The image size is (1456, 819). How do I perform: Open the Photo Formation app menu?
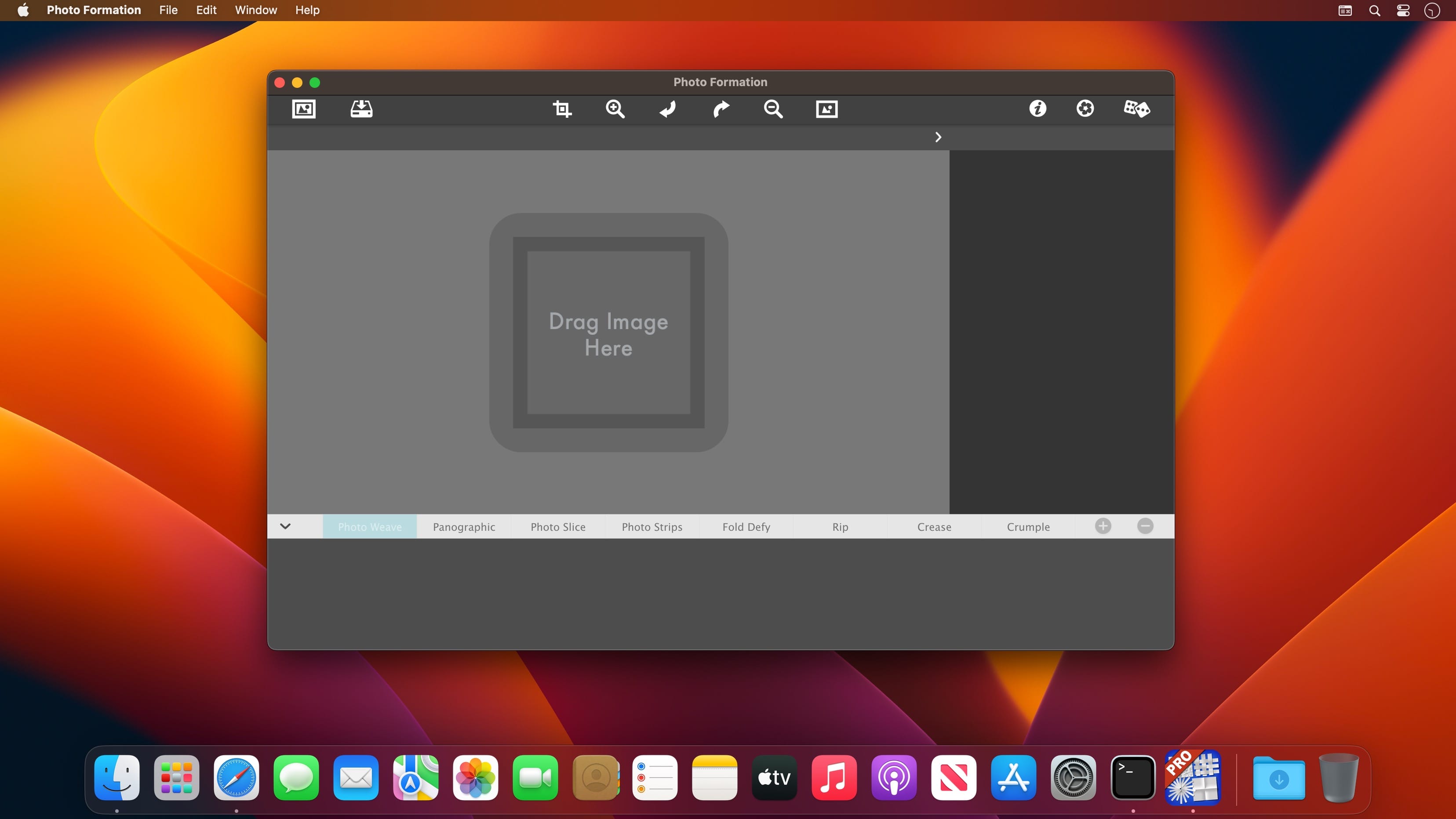94,10
